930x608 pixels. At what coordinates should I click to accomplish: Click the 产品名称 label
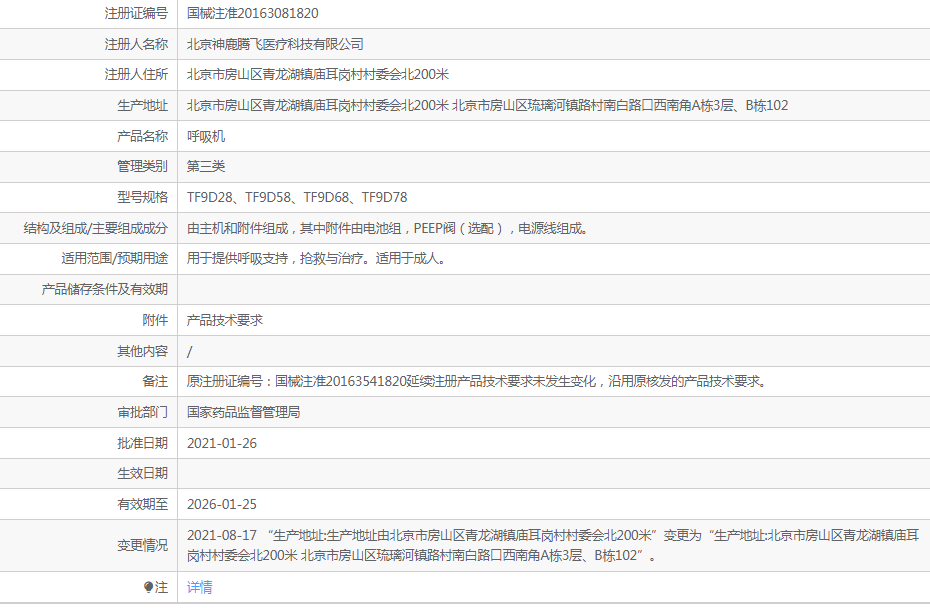tap(142, 136)
